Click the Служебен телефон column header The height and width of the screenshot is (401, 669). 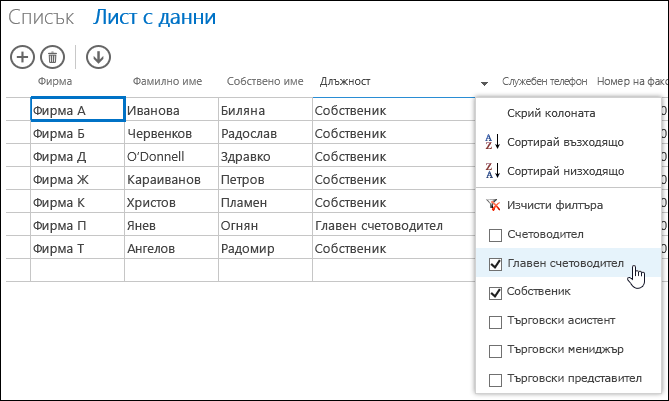point(544,81)
